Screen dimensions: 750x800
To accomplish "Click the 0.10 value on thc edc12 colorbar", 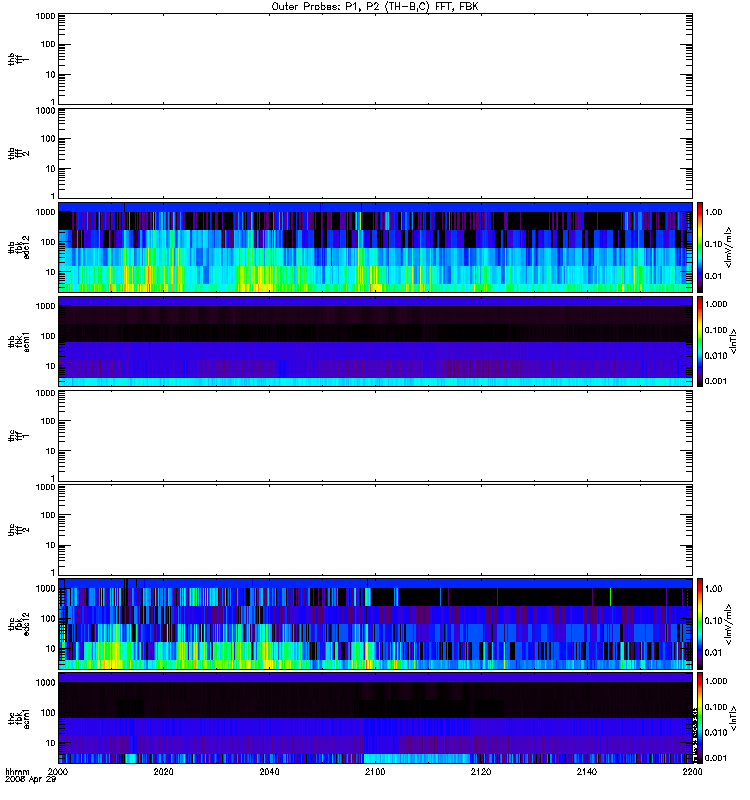I will point(713,620).
